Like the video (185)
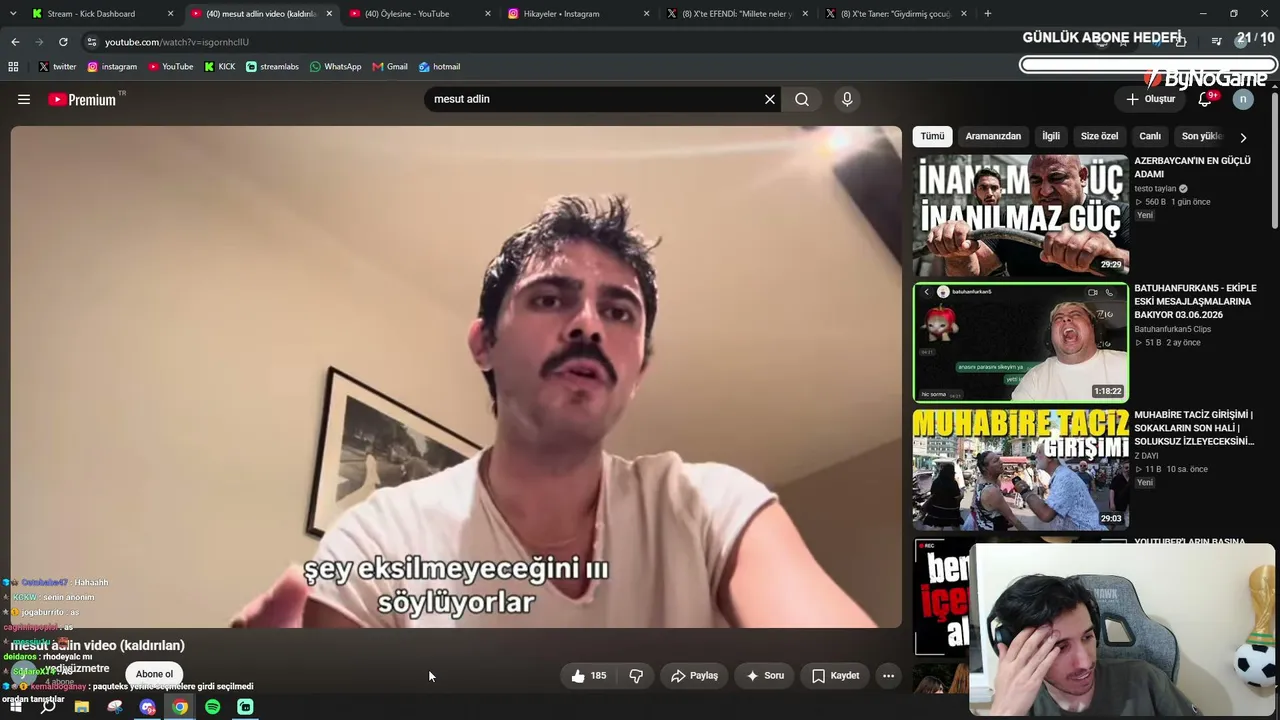1280x720 pixels. pos(588,676)
